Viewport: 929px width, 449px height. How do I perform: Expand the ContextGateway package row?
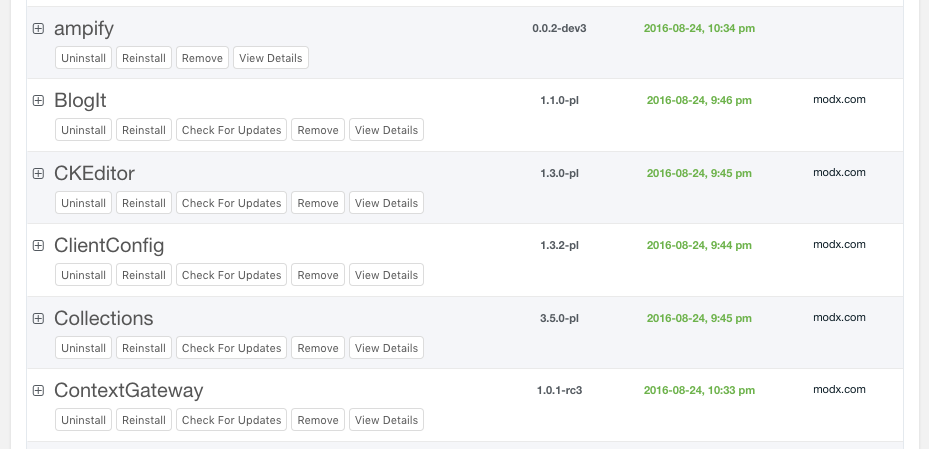38,390
